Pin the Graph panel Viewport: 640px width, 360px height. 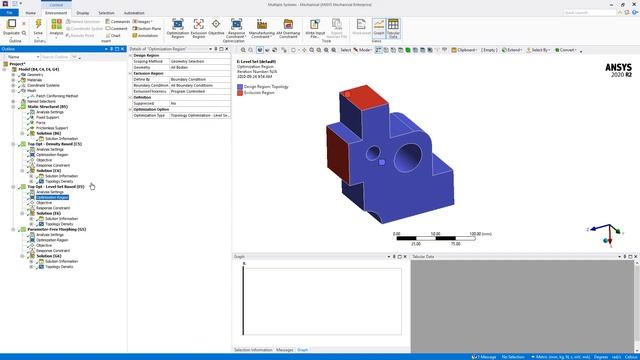coord(394,257)
